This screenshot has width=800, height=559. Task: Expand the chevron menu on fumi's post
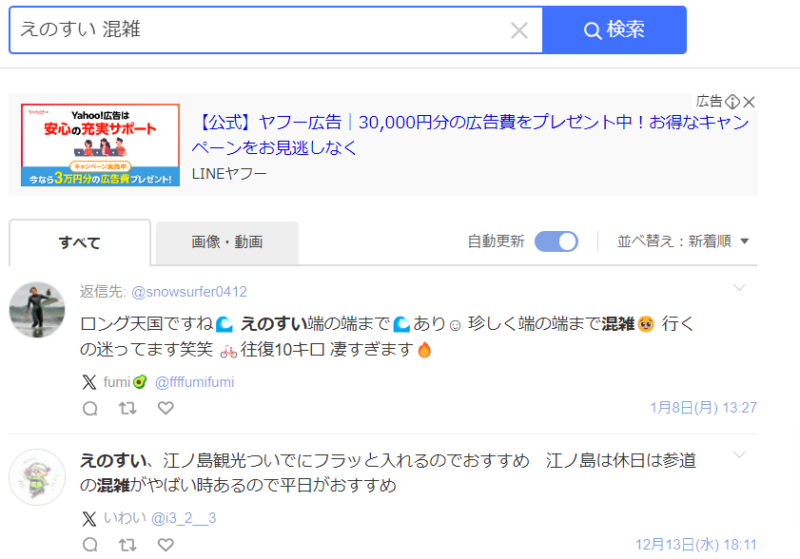click(x=739, y=288)
